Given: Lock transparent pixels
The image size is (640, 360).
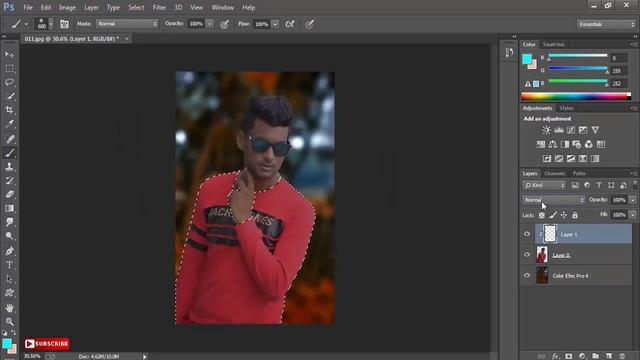Looking at the screenshot, I should pyautogui.click(x=542, y=215).
